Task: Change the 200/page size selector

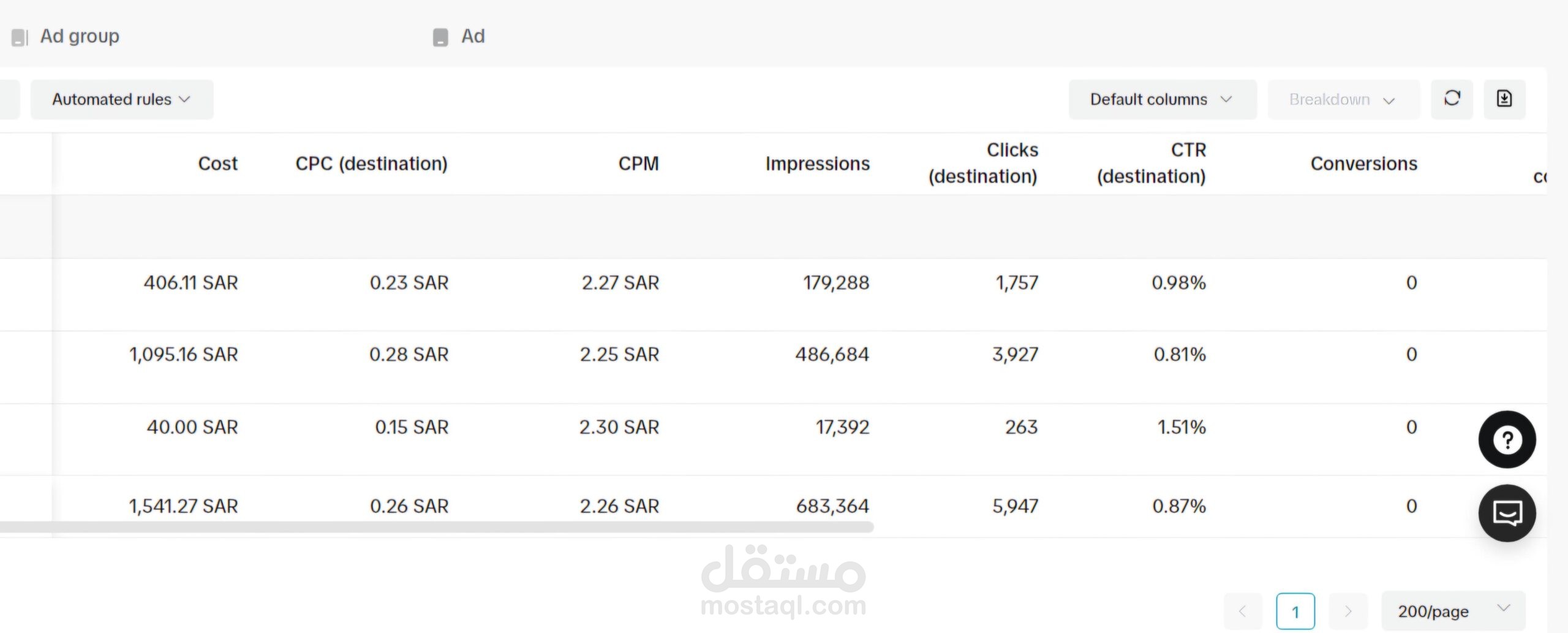Action: pyautogui.click(x=1453, y=610)
